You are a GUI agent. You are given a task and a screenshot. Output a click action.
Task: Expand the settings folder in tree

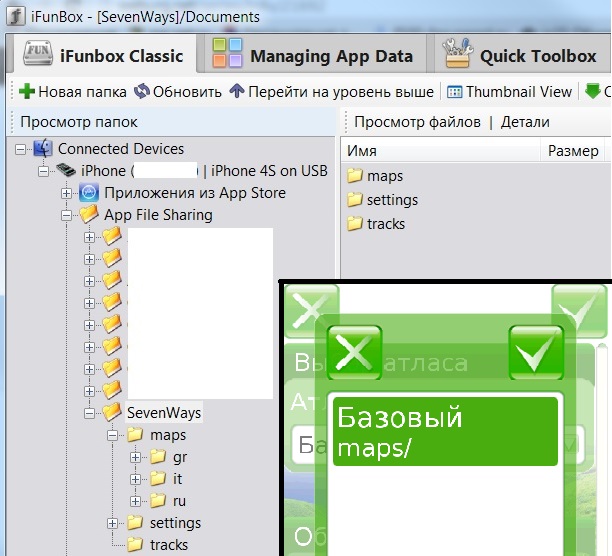pos(112,523)
